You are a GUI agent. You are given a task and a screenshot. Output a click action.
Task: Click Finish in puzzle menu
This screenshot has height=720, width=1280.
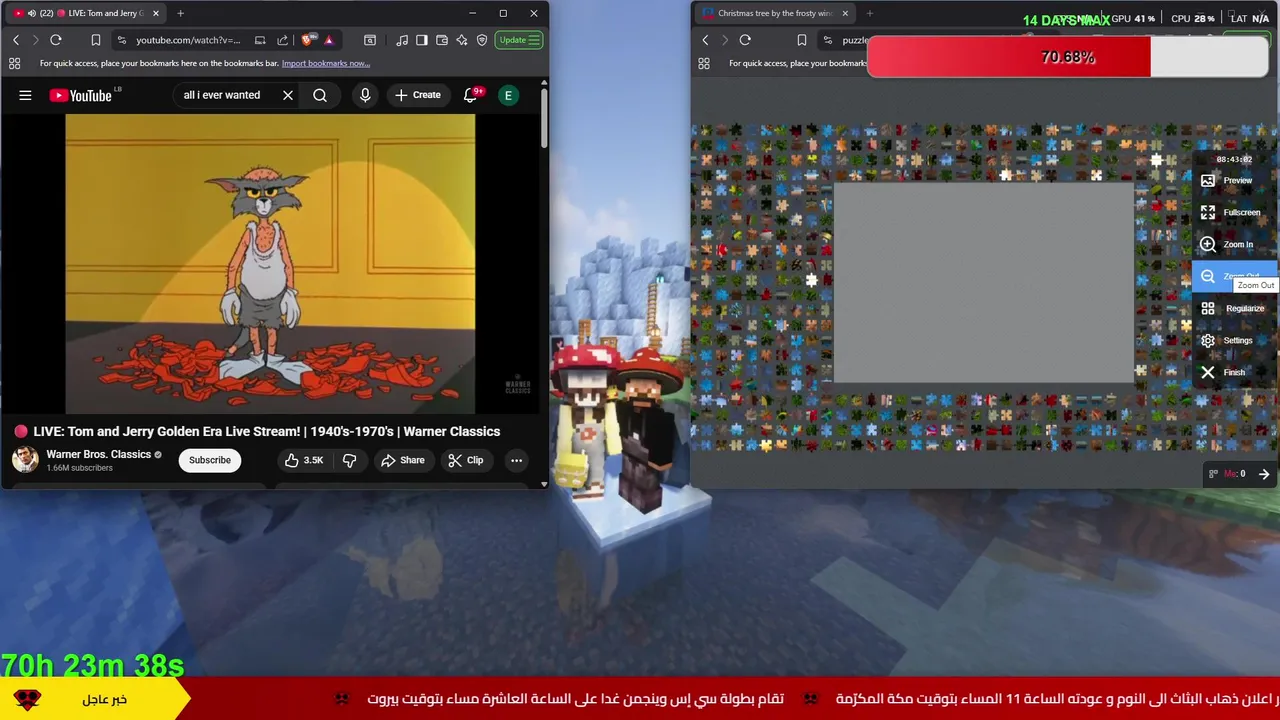pos(1234,372)
